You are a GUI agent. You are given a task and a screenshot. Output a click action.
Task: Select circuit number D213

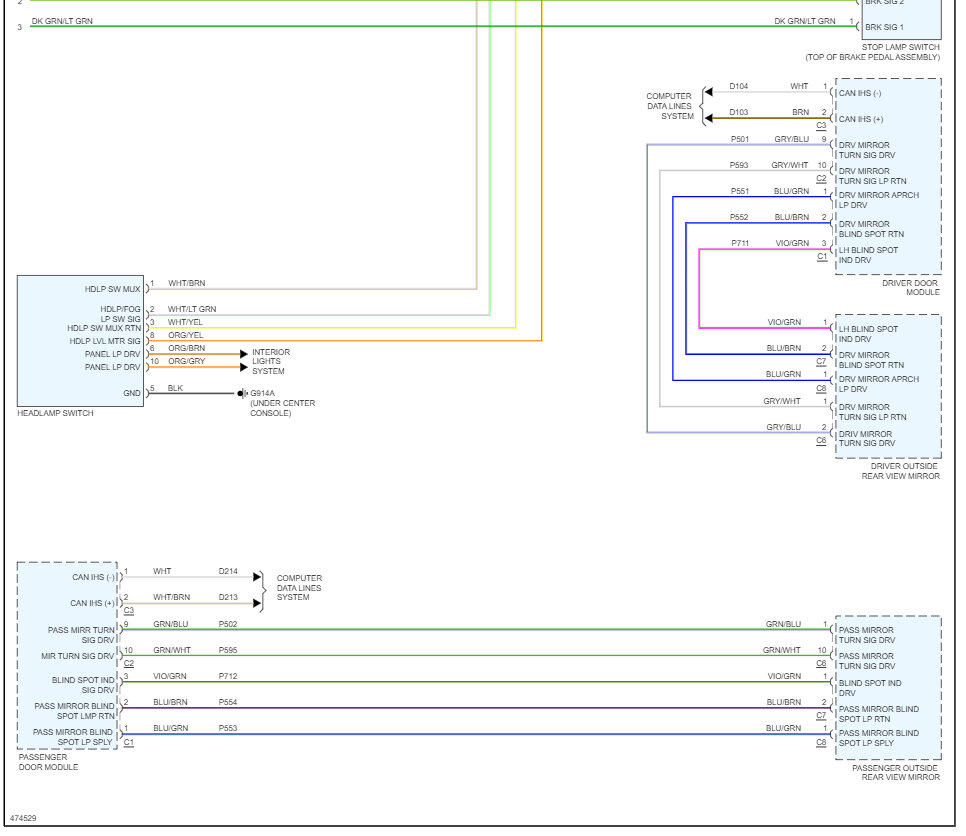(228, 597)
